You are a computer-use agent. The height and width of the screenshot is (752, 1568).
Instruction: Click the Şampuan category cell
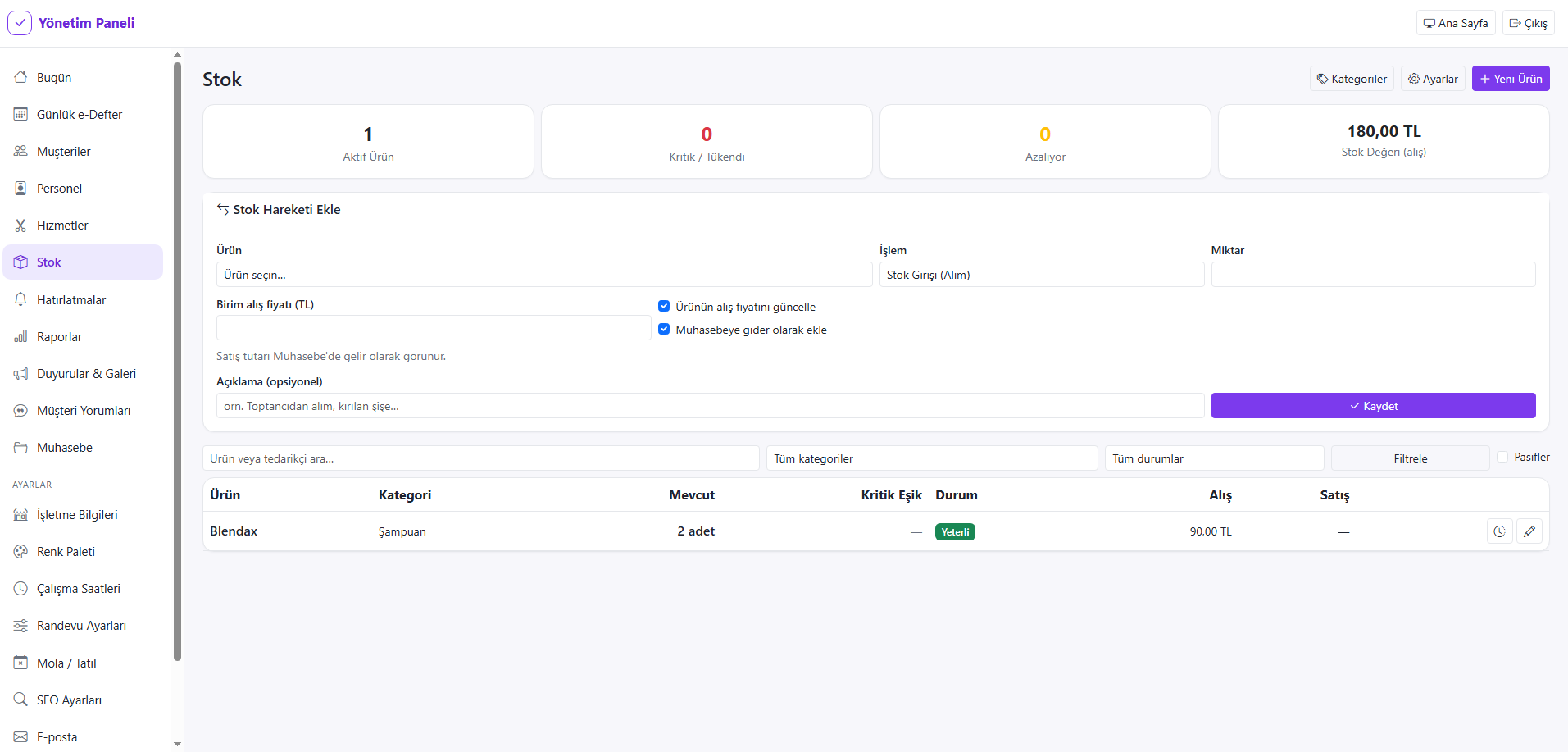(x=402, y=531)
